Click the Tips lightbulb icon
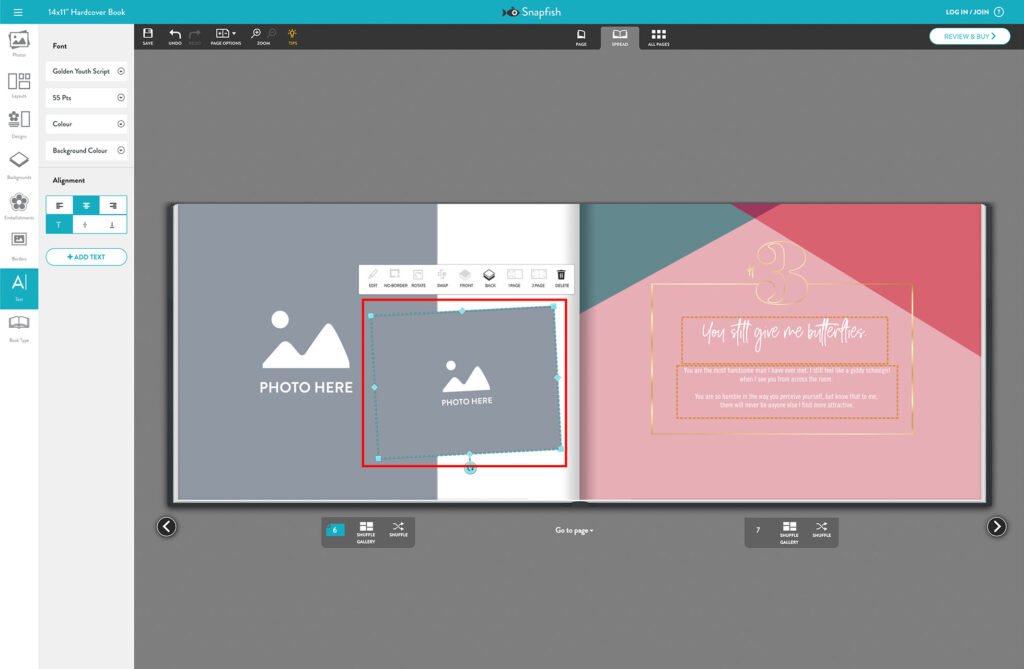The height and width of the screenshot is (669, 1024). tap(292, 36)
